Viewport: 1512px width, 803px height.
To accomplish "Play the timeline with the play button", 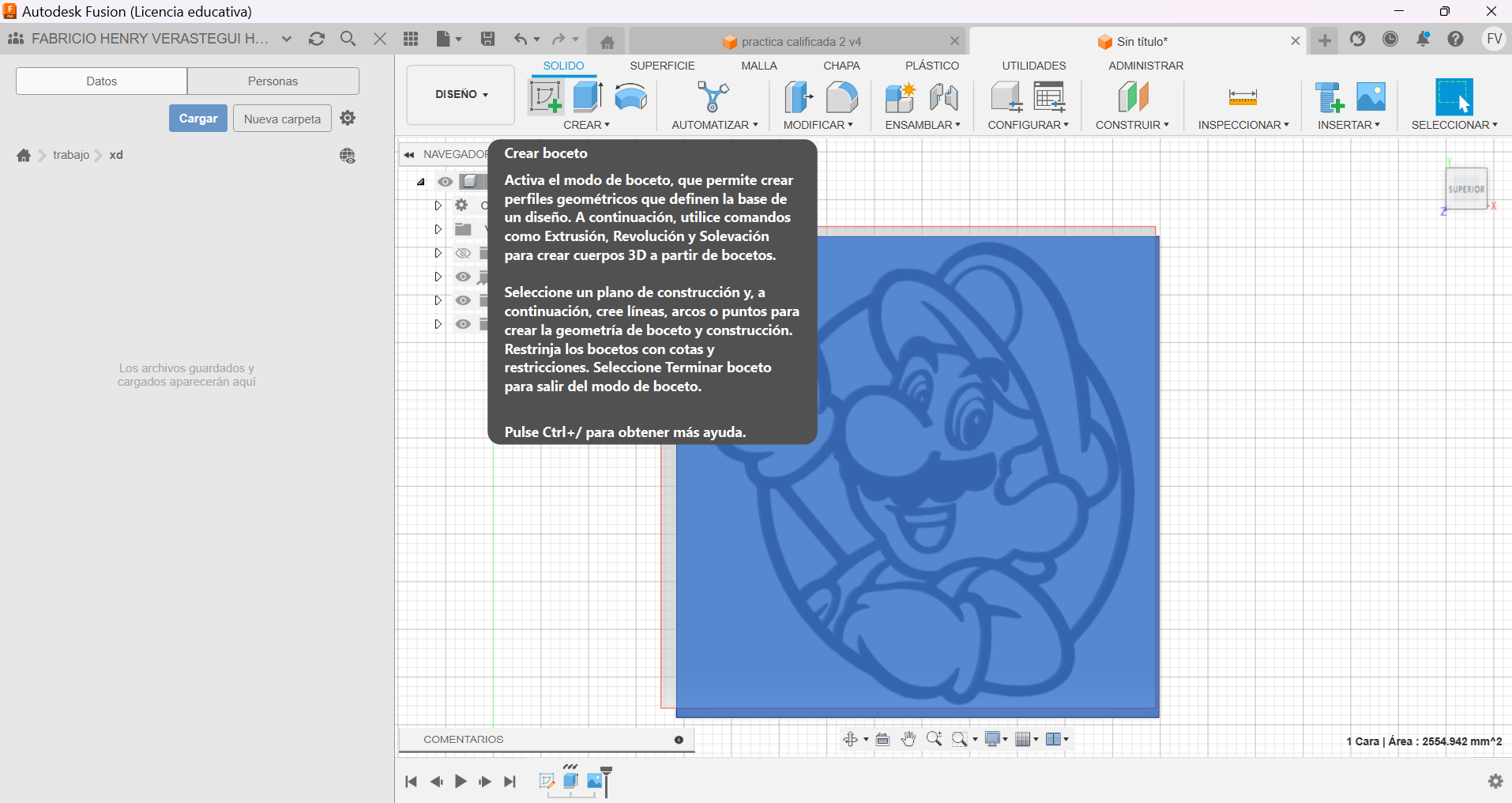I will (461, 782).
